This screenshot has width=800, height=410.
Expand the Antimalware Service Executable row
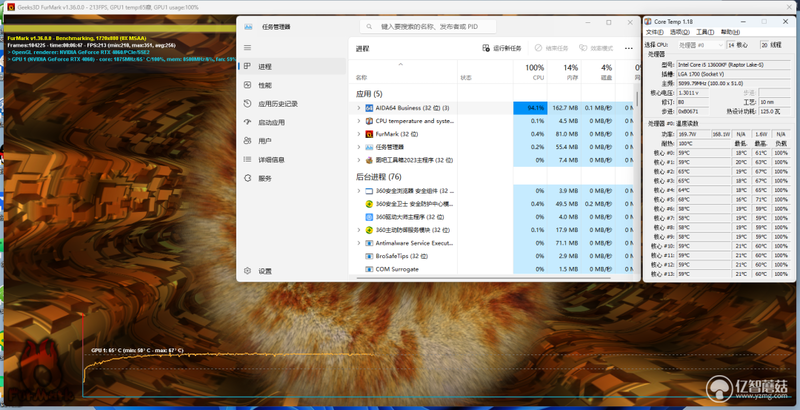point(359,243)
